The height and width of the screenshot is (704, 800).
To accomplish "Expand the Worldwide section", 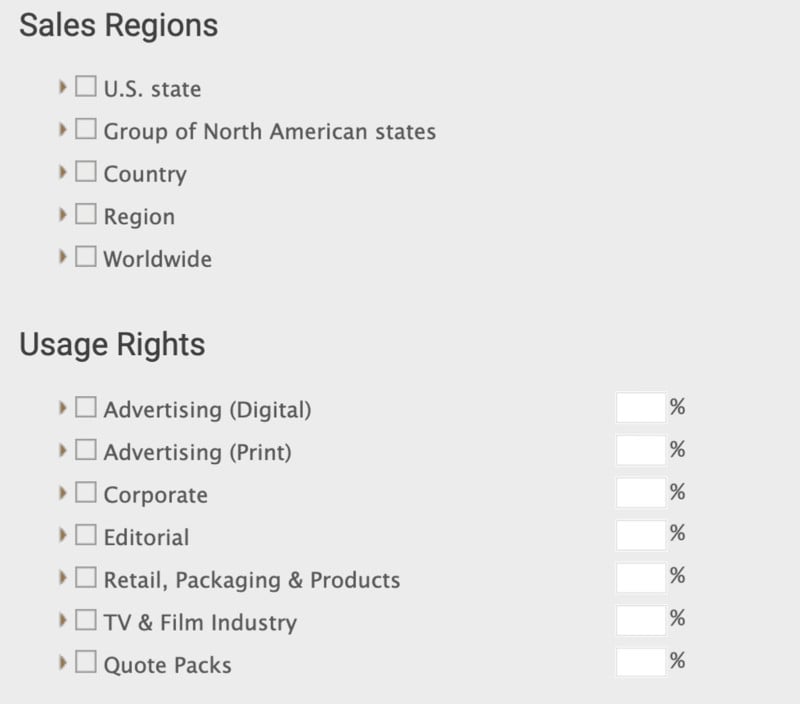I will pyautogui.click(x=64, y=258).
